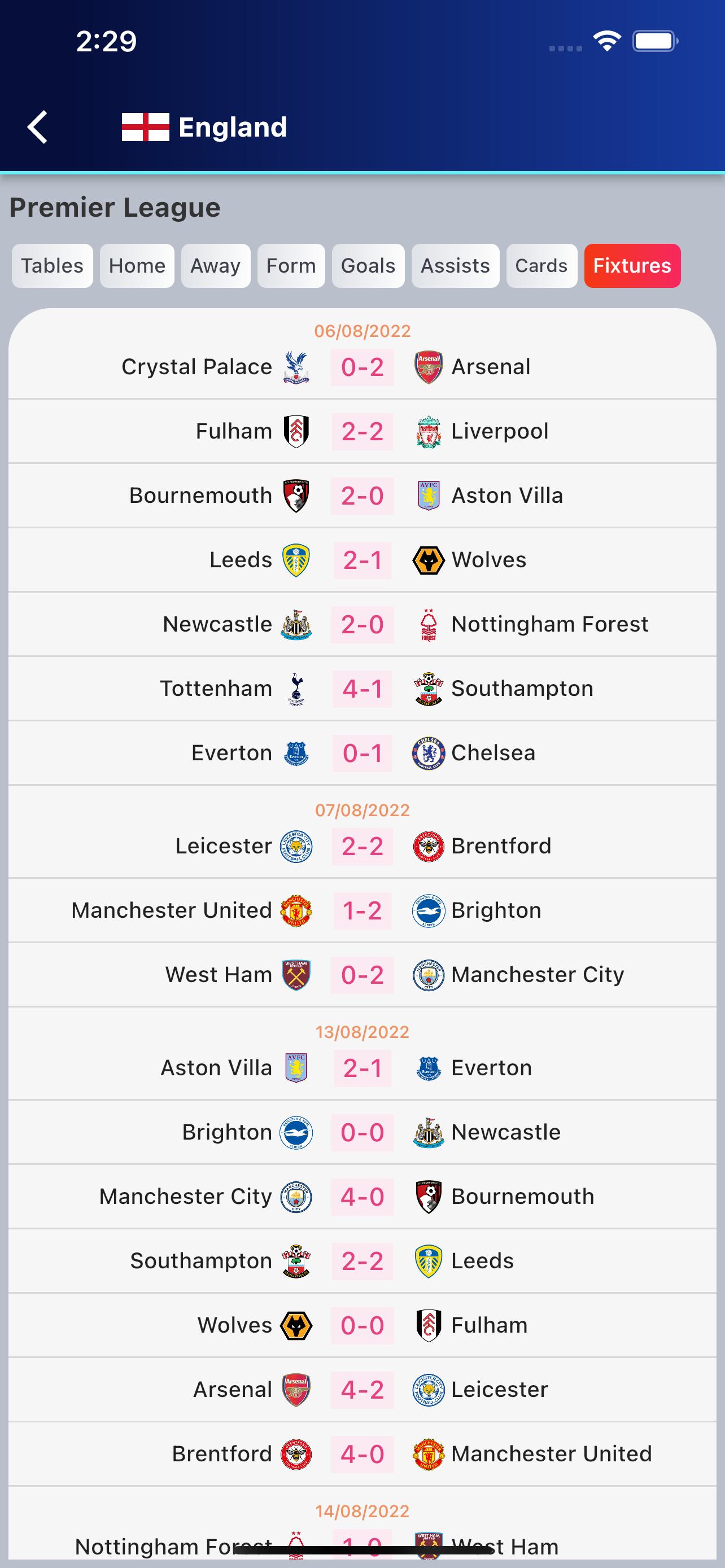Switch to the Form tab
725x1568 pixels.
tap(291, 266)
